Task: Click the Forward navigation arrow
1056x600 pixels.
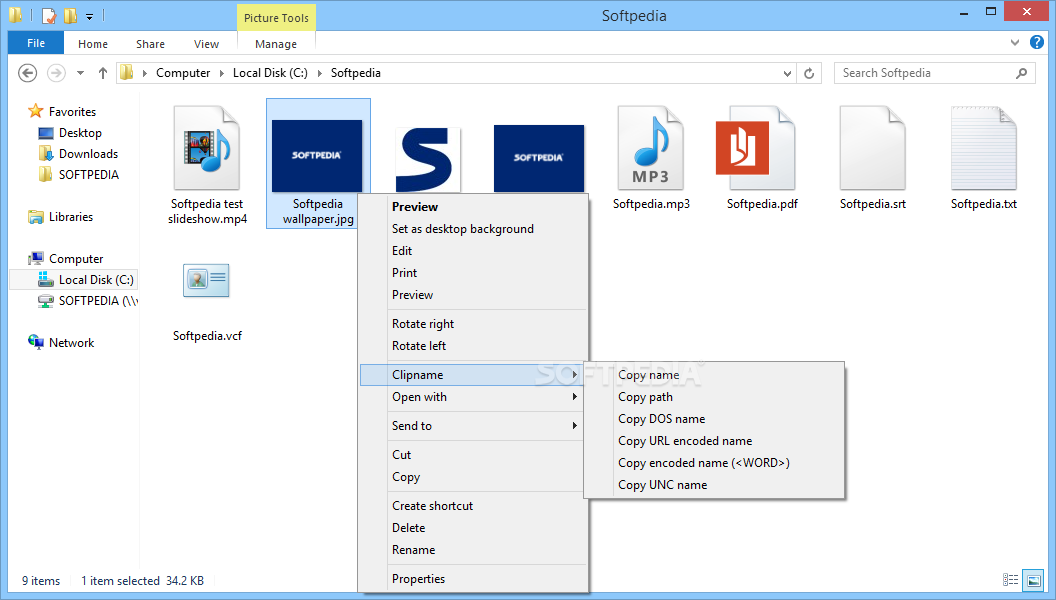Action: 56,73
